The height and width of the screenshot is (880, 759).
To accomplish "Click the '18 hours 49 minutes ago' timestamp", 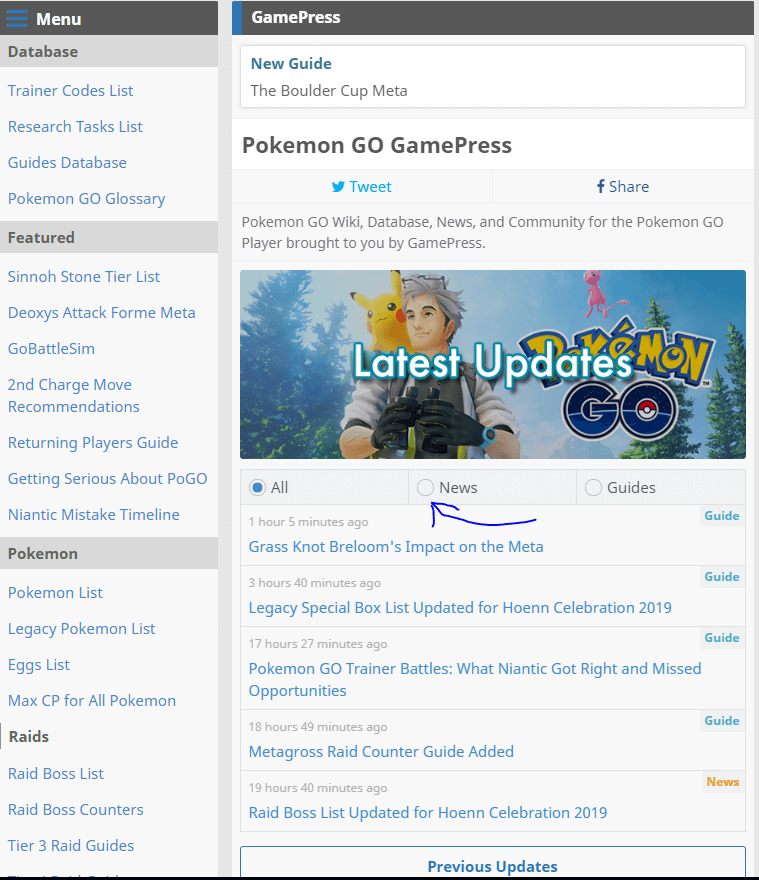I will pos(318,727).
